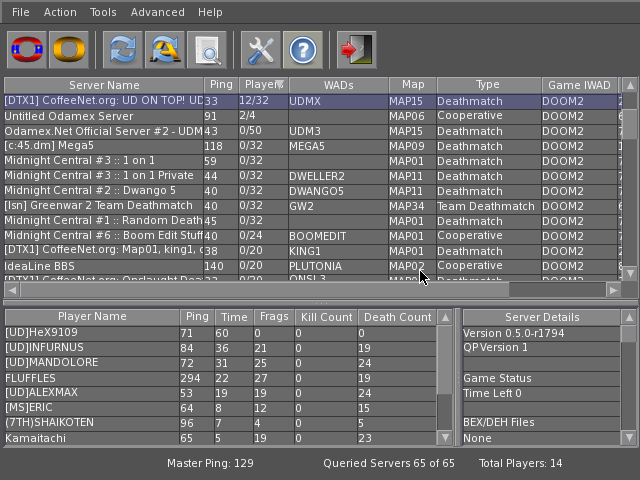Select the IdeaLine BBS server row
Image resolution: width=640 pixels, height=480 pixels.
(100, 267)
